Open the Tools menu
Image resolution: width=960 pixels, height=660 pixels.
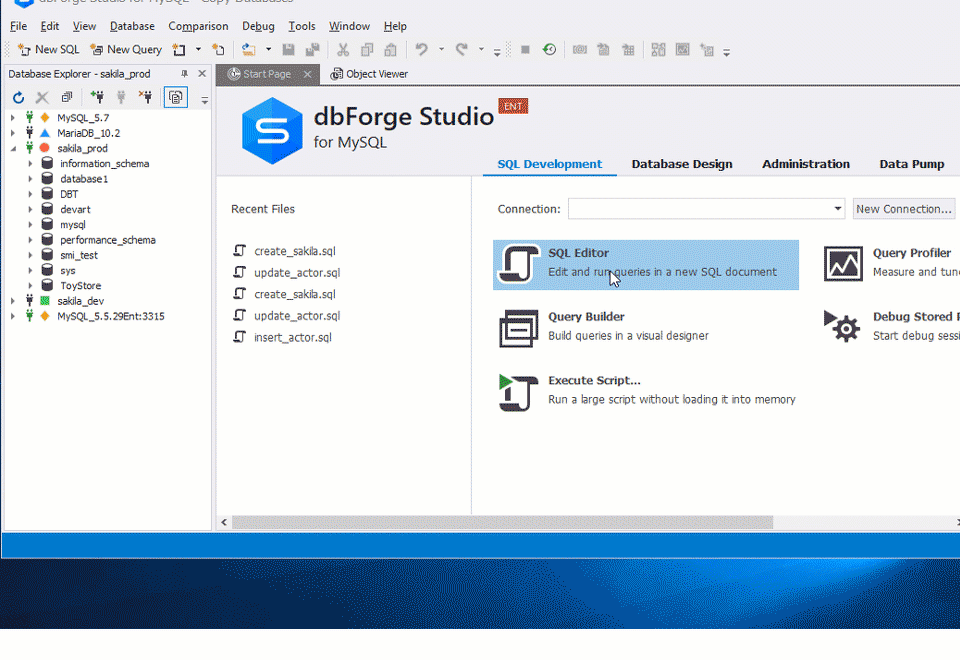[x=302, y=26]
